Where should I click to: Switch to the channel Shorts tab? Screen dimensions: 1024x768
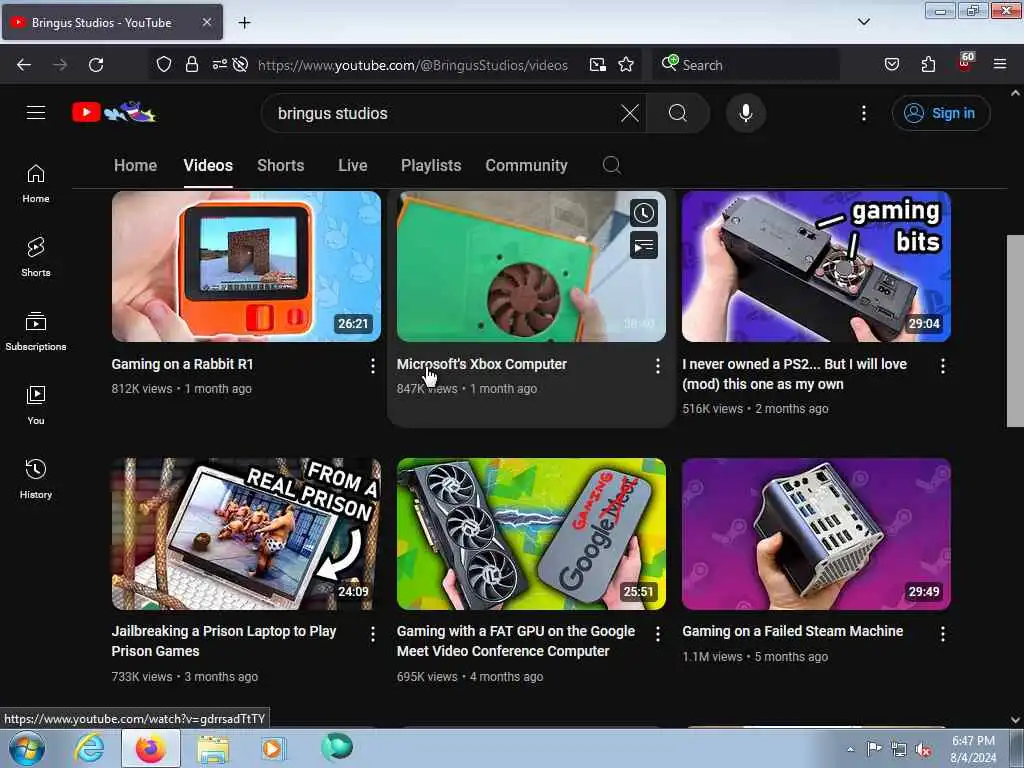280,165
